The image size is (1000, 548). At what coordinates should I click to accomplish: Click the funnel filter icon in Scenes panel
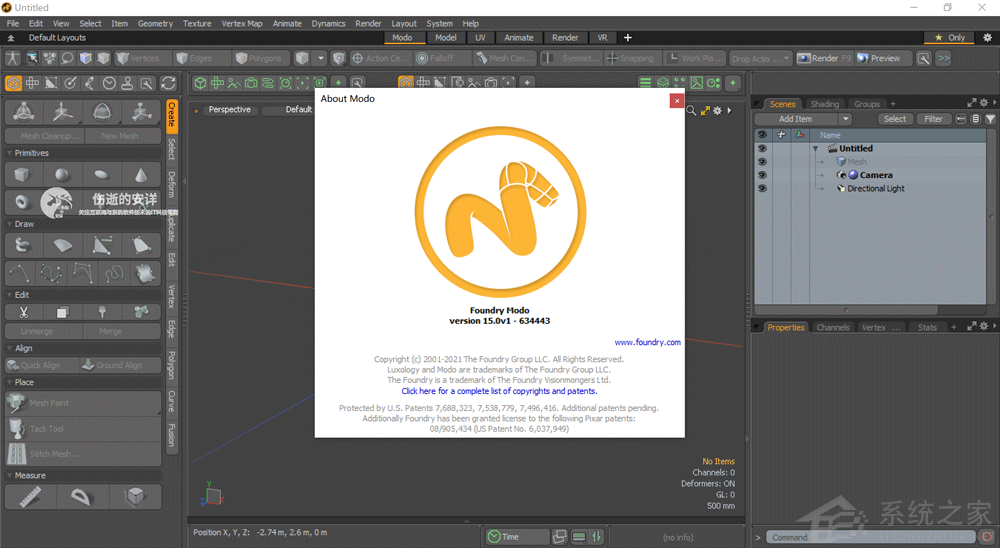[x=990, y=119]
